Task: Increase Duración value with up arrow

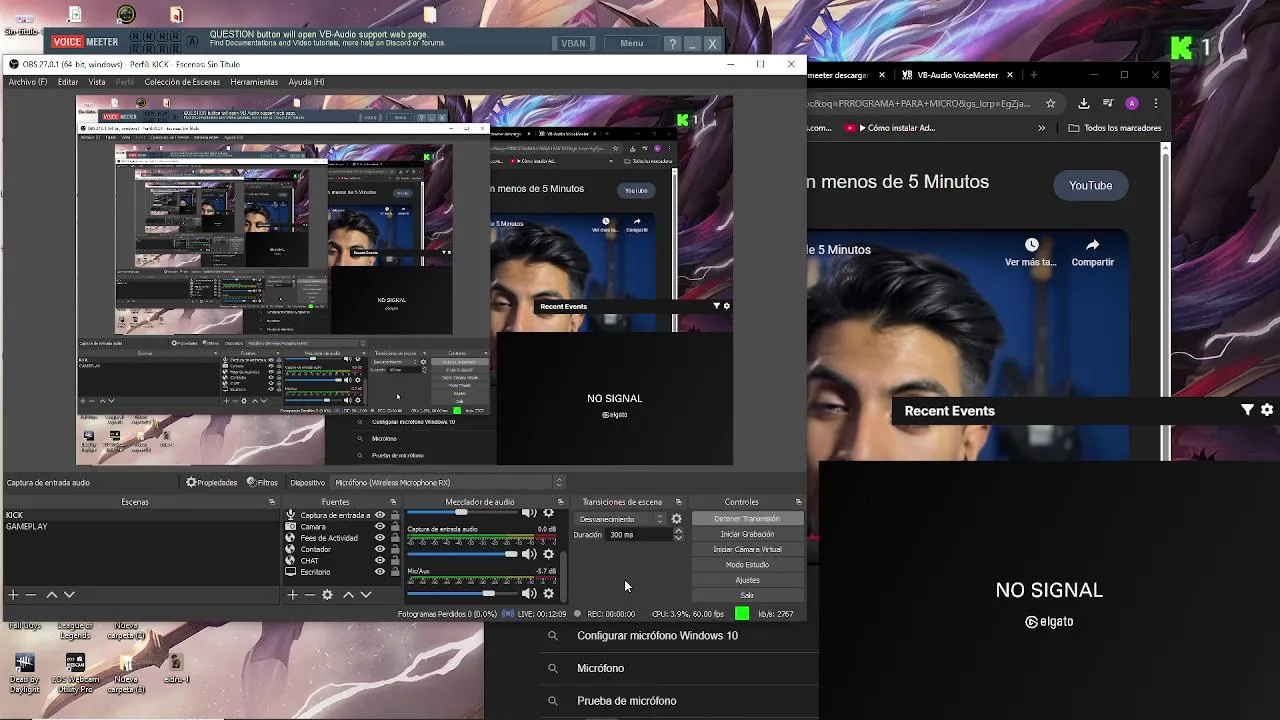Action: coord(679,531)
